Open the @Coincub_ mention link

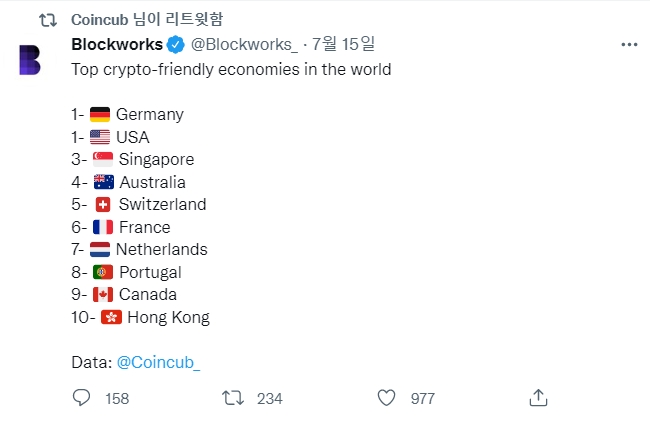tap(158, 362)
